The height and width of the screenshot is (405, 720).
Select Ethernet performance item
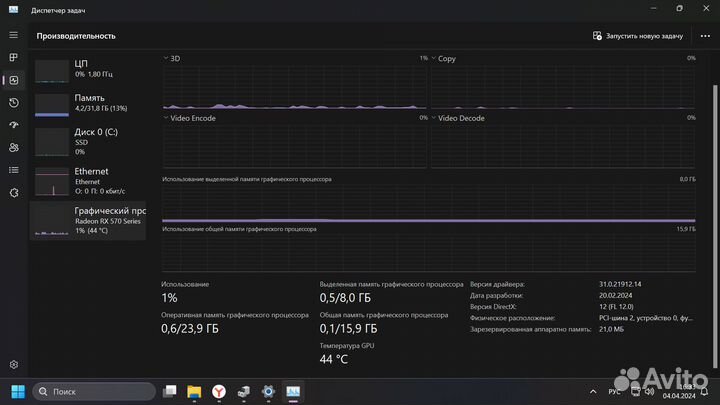click(89, 178)
